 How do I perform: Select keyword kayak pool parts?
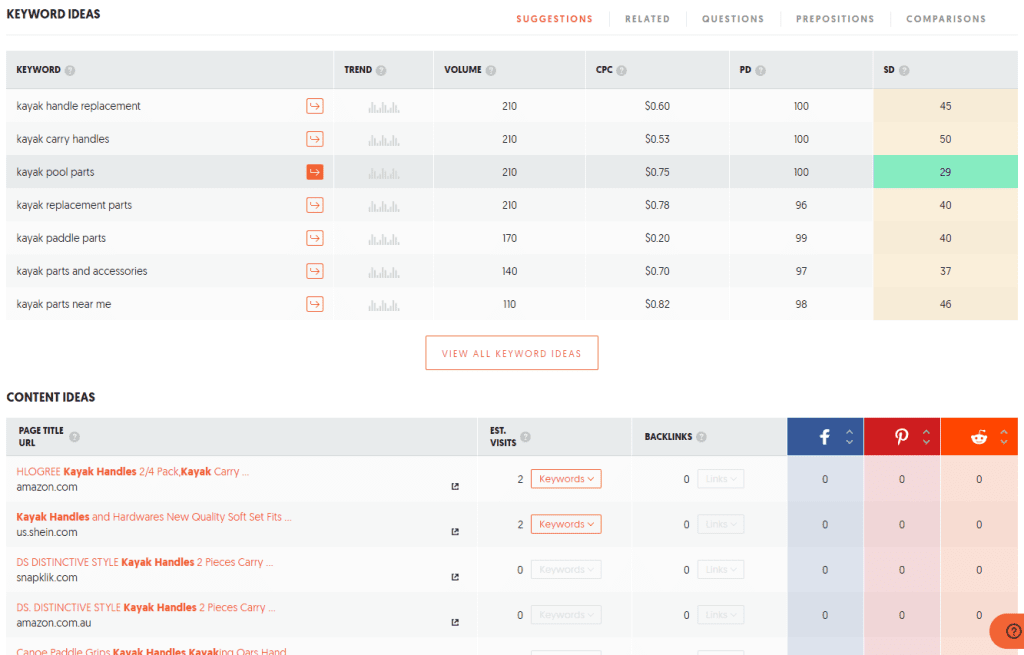tap(56, 172)
